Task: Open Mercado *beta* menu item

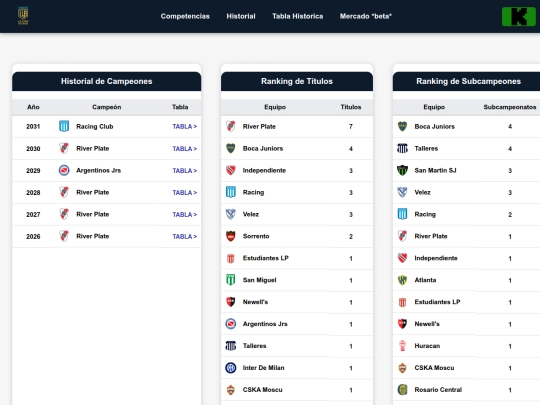Action: 366,16
